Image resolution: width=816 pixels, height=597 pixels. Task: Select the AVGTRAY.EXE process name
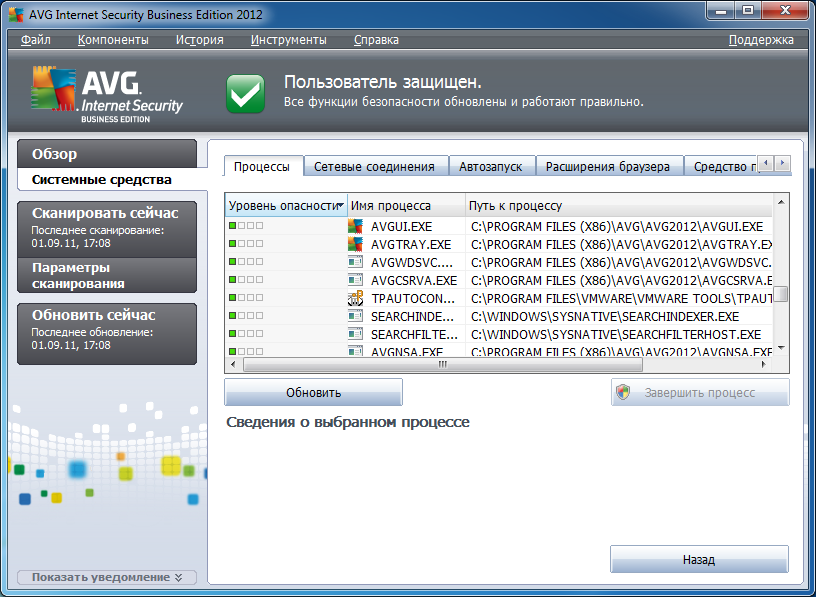click(x=411, y=245)
